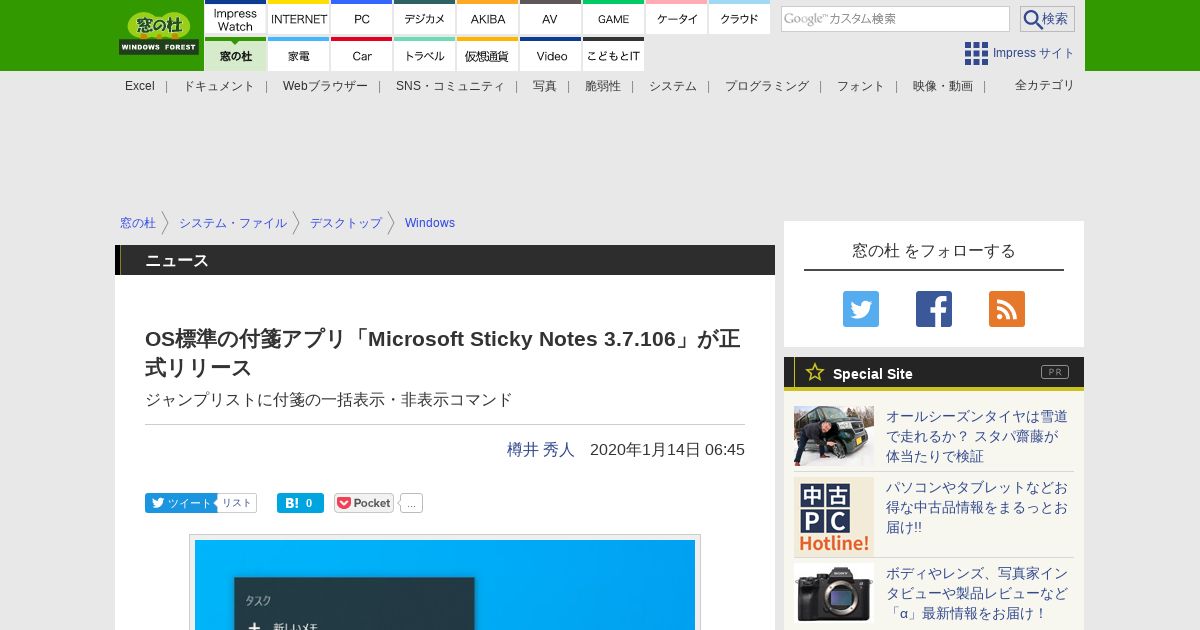Click the ツイート tweet button

click(181, 503)
